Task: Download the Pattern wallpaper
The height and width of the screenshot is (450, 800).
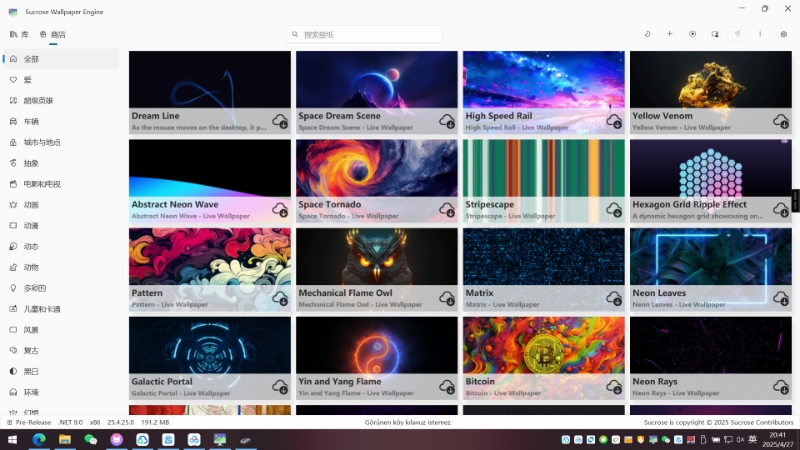Action: (x=280, y=298)
